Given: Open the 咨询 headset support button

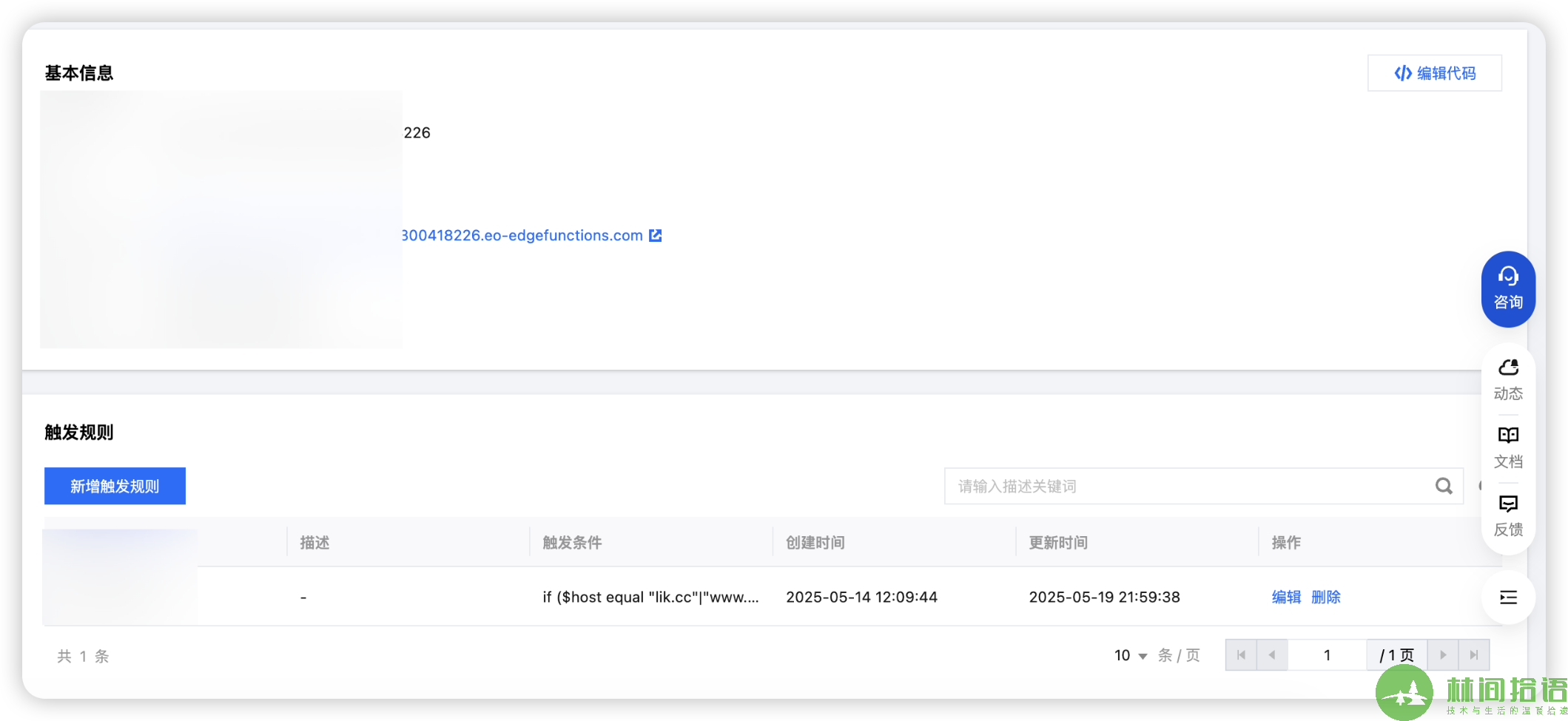Looking at the screenshot, I should (x=1508, y=289).
